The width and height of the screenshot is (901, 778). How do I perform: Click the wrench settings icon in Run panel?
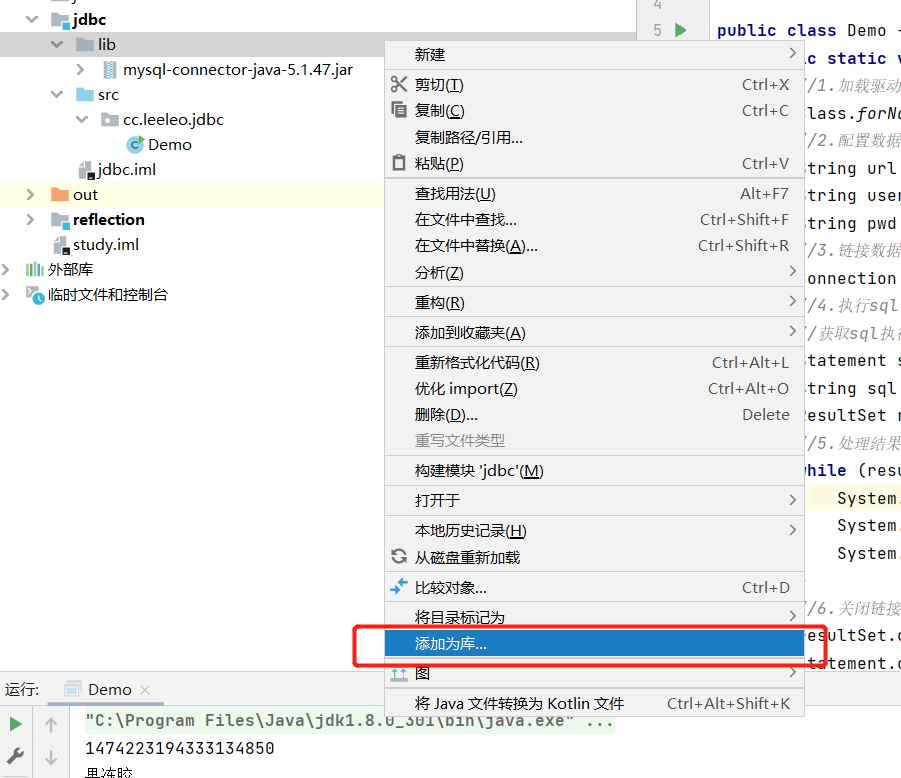(x=15, y=756)
